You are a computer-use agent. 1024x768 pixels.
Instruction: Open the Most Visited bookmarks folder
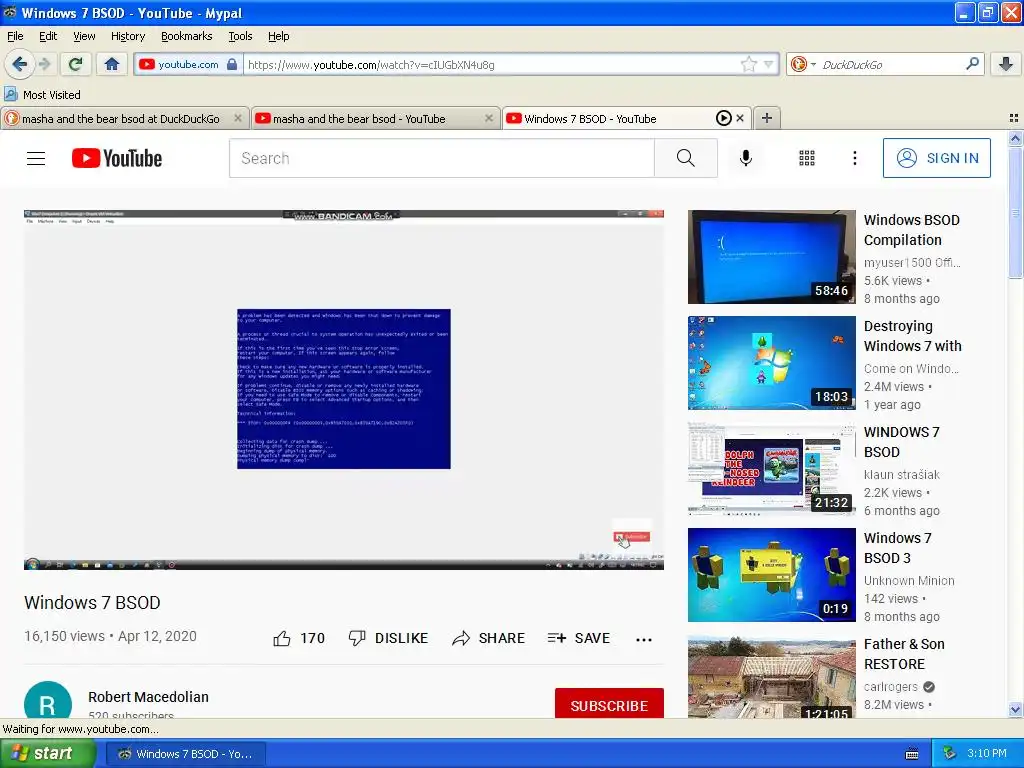(x=42, y=95)
